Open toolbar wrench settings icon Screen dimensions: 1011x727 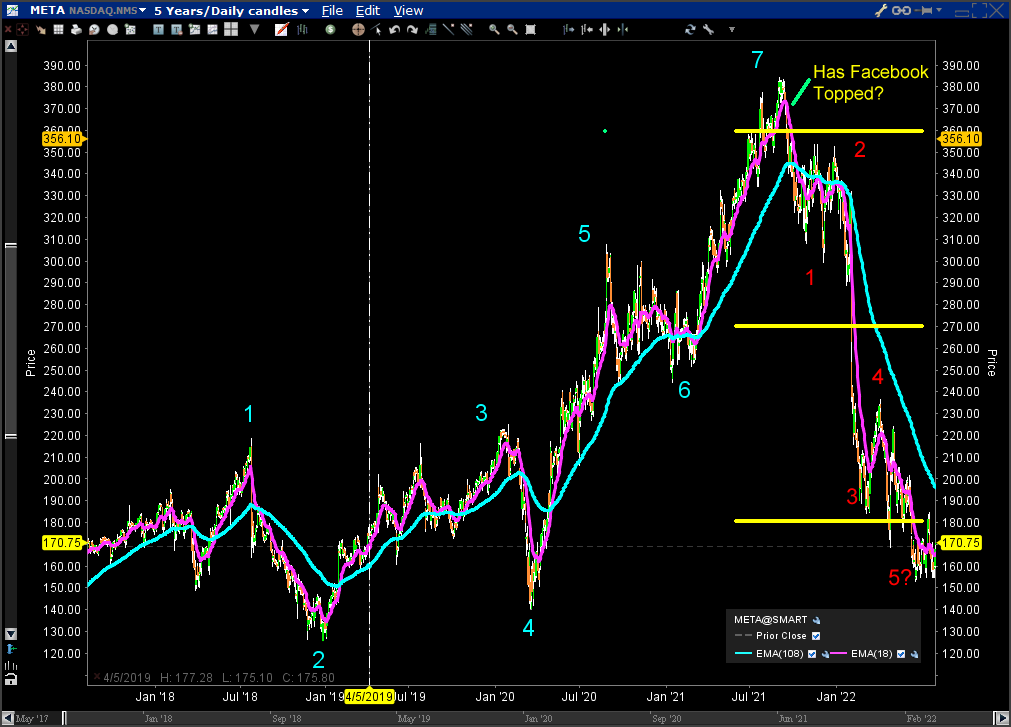click(708, 30)
